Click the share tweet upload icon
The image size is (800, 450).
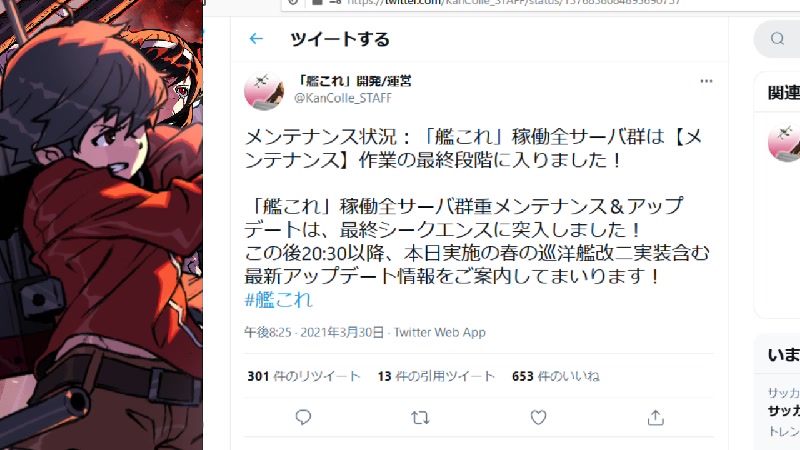(656, 417)
